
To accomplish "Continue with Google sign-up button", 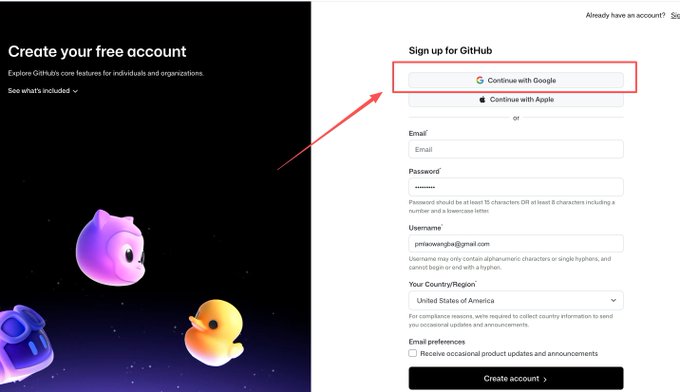I will coord(516,80).
